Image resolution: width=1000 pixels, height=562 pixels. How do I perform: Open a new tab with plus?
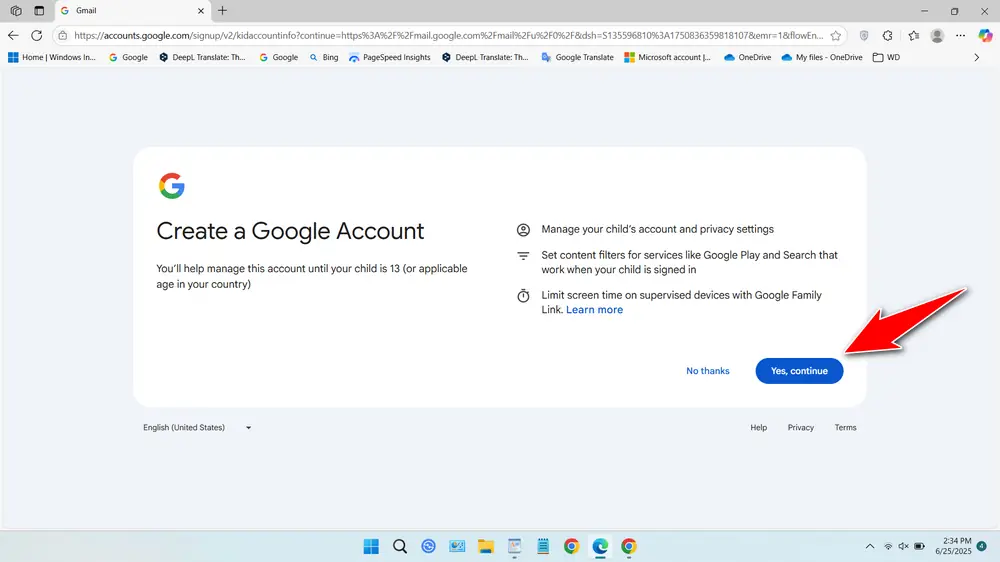tap(223, 11)
